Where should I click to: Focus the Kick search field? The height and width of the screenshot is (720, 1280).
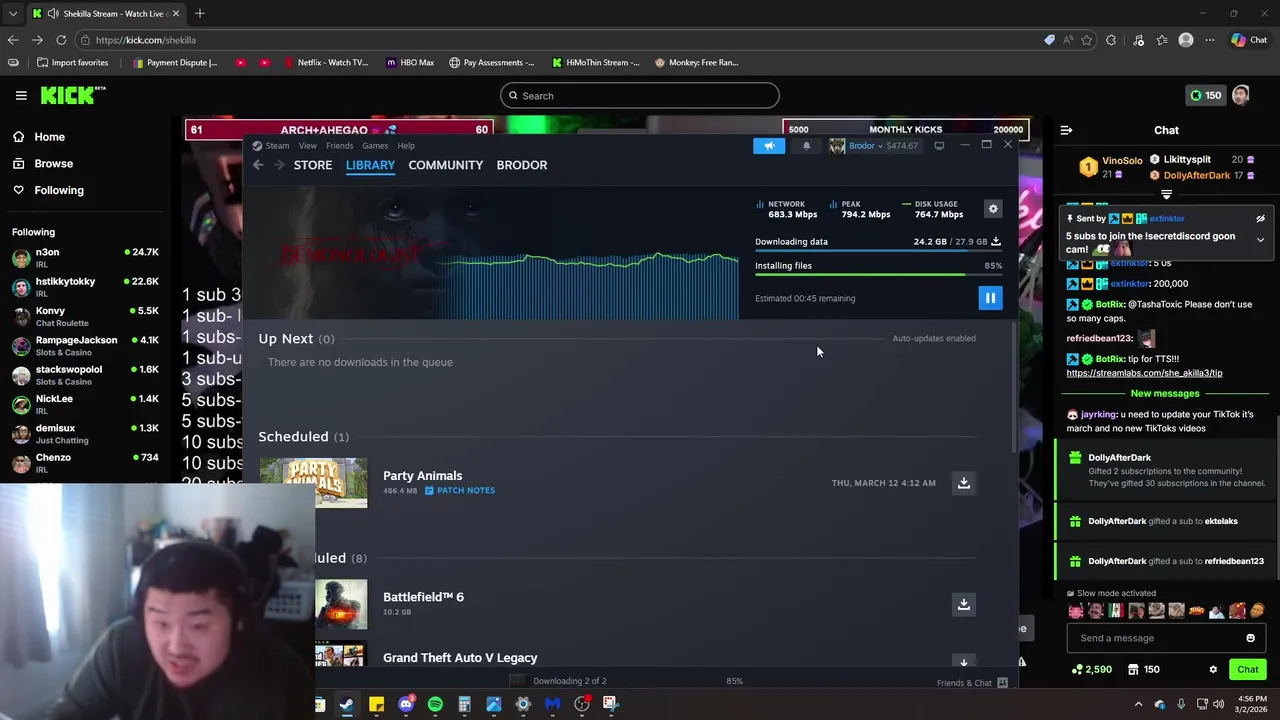640,96
